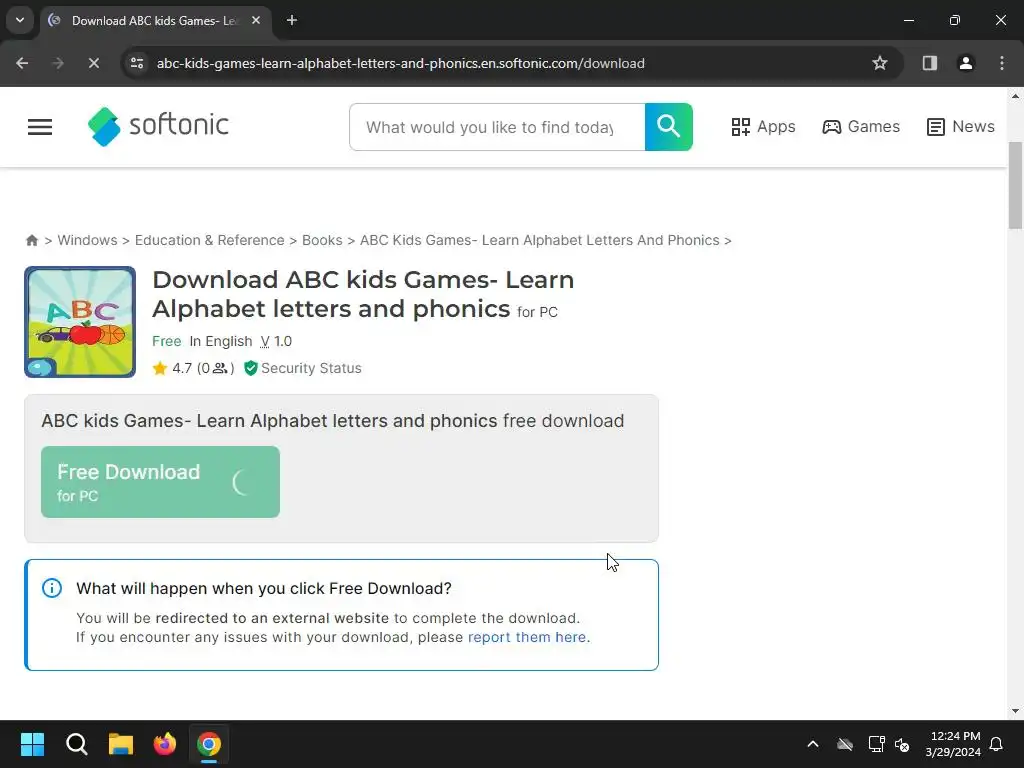Open the Books breadcrumb link

[322, 240]
